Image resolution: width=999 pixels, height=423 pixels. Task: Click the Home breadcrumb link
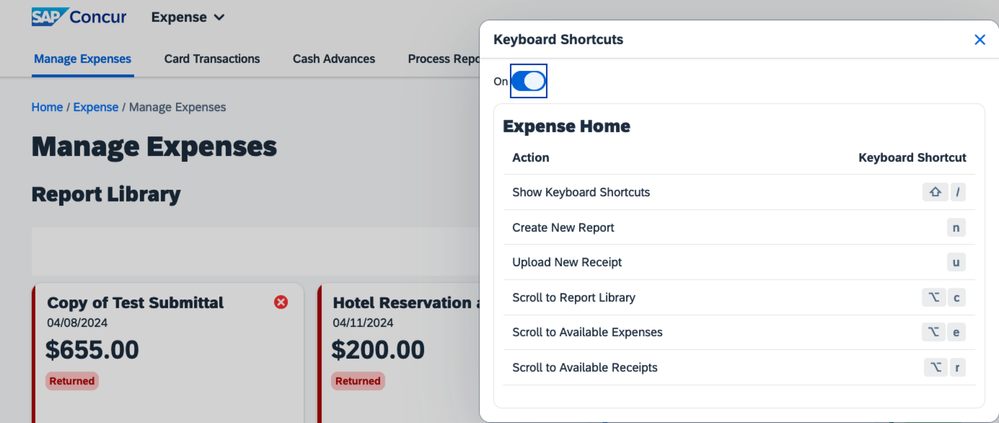click(47, 107)
